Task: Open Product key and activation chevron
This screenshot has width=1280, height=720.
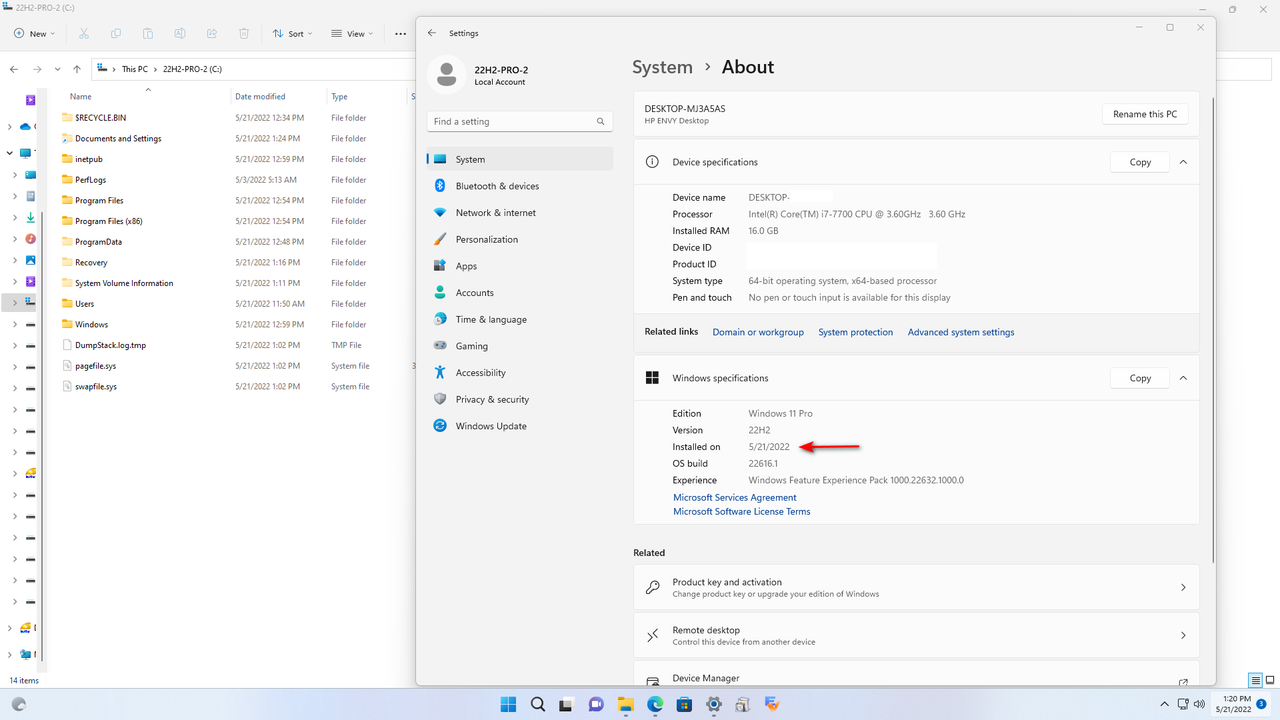Action: (x=1183, y=588)
